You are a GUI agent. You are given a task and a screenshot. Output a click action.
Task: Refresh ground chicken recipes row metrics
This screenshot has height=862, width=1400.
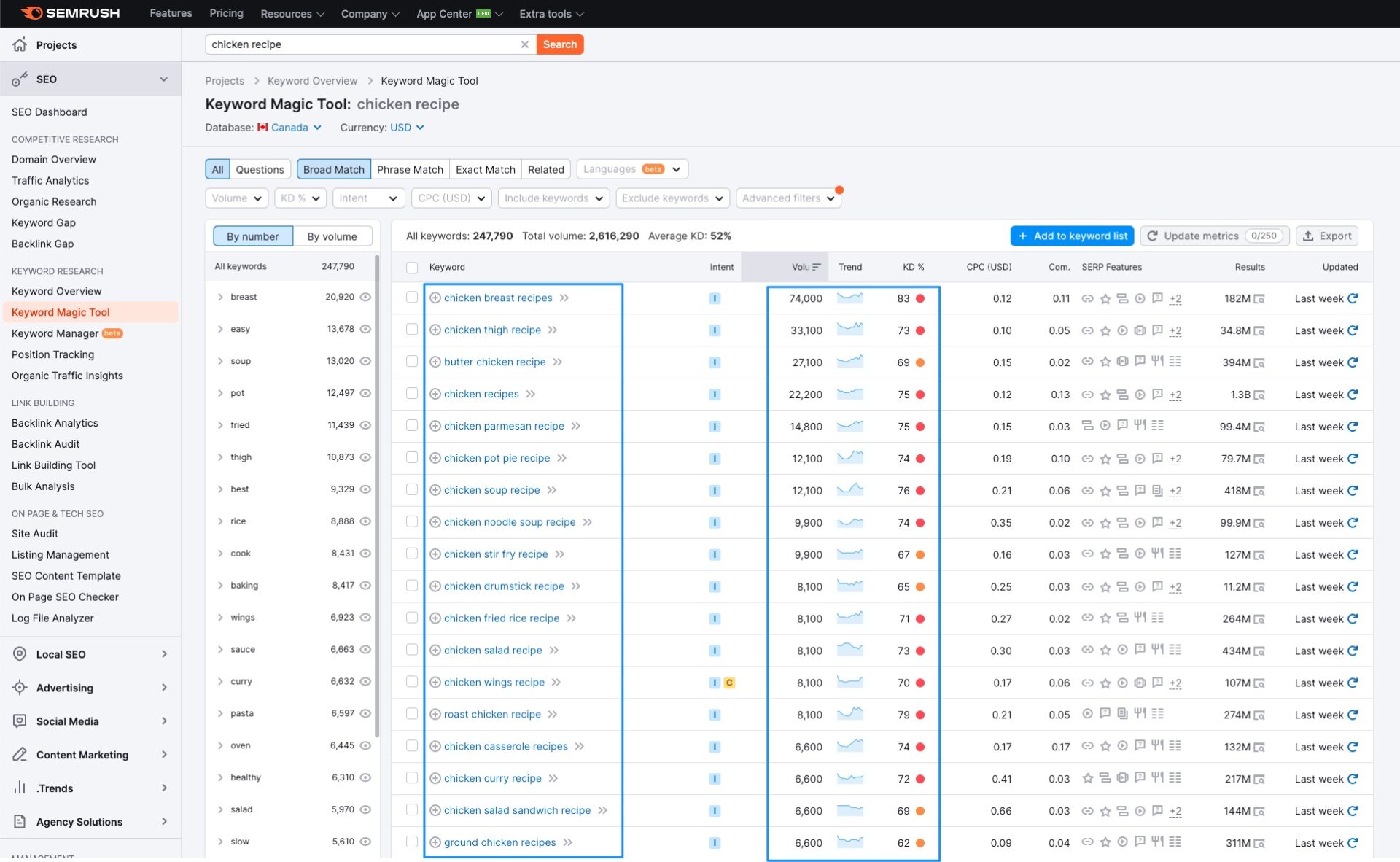pyautogui.click(x=1353, y=843)
